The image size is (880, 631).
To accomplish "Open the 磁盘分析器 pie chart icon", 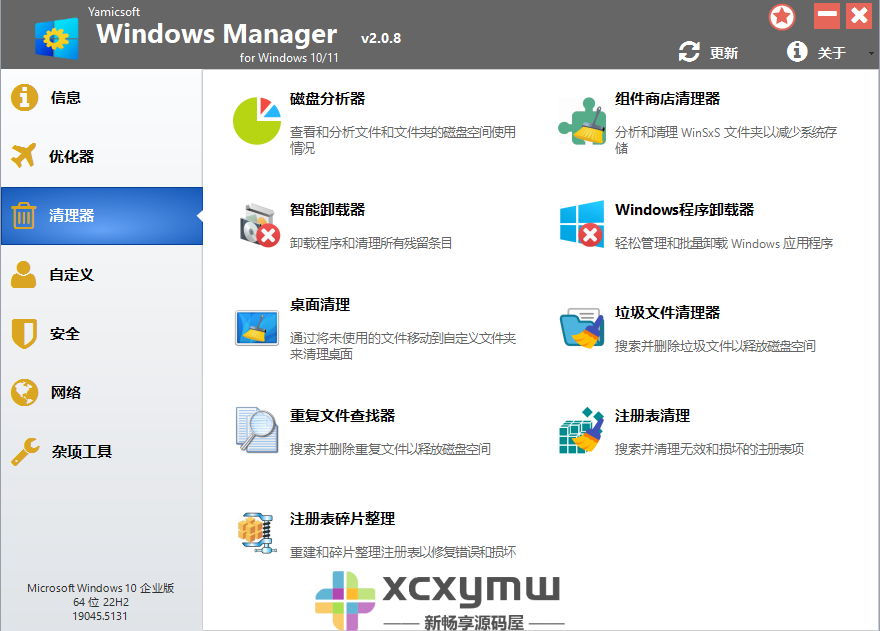I will tap(257, 120).
